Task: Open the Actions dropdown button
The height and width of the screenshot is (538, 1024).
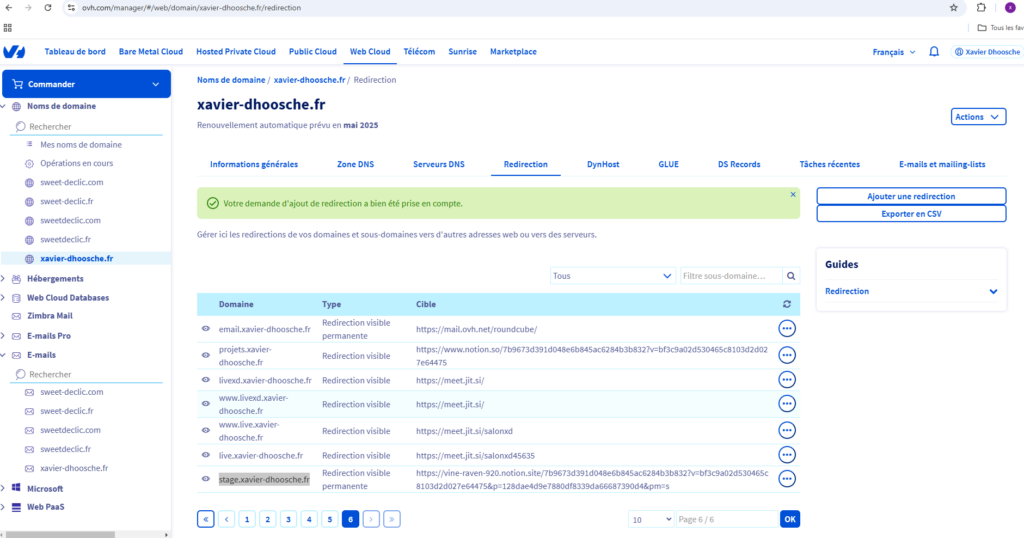Action: click(x=977, y=117)
